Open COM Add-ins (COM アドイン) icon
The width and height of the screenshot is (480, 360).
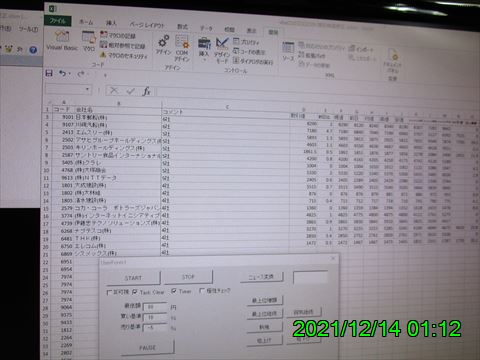[x=182, y=43]
